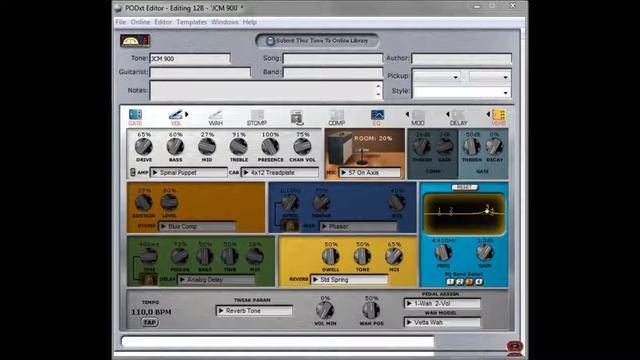Image resolution: width=640 pixels, height=360 pixels.
Task: Click the arrow left of MOD icon
Action: pos(407,114)
